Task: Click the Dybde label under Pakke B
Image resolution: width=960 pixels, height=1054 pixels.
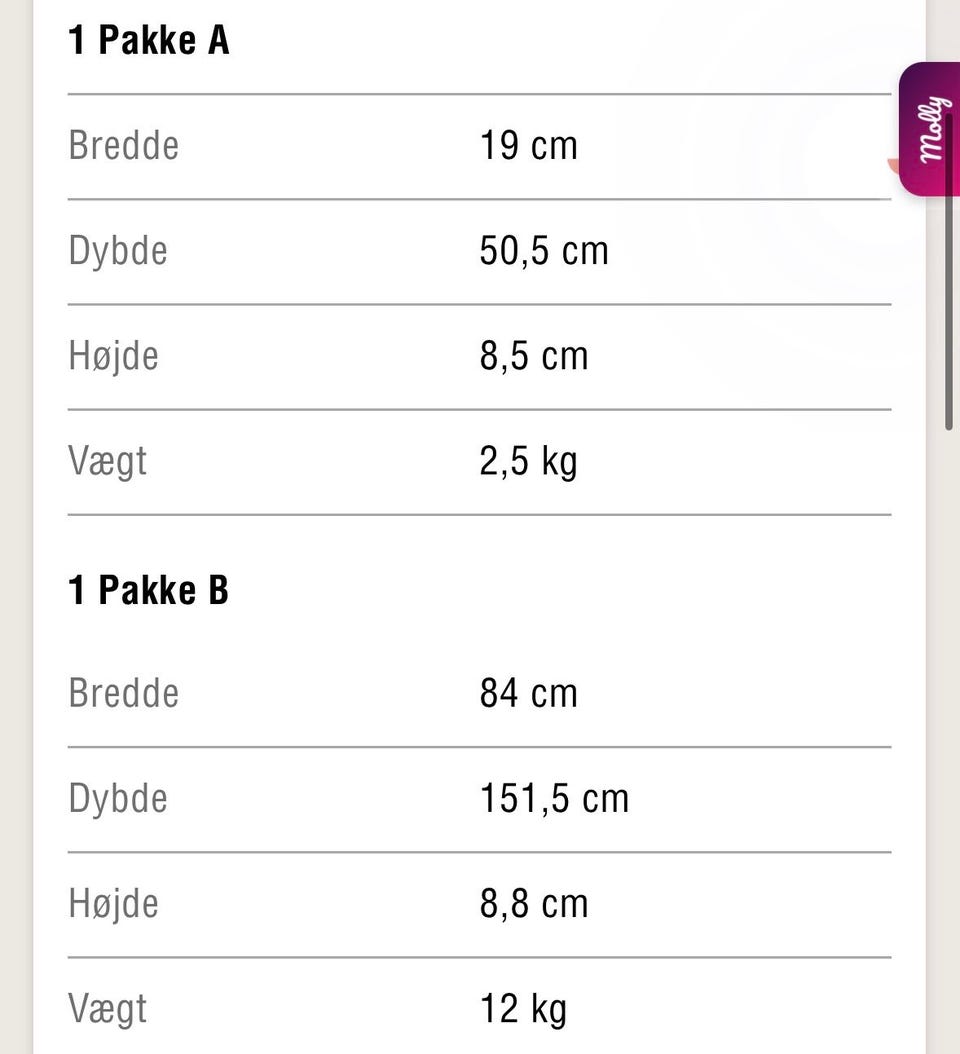Action: pyautogui.click(x=118, y=798)
